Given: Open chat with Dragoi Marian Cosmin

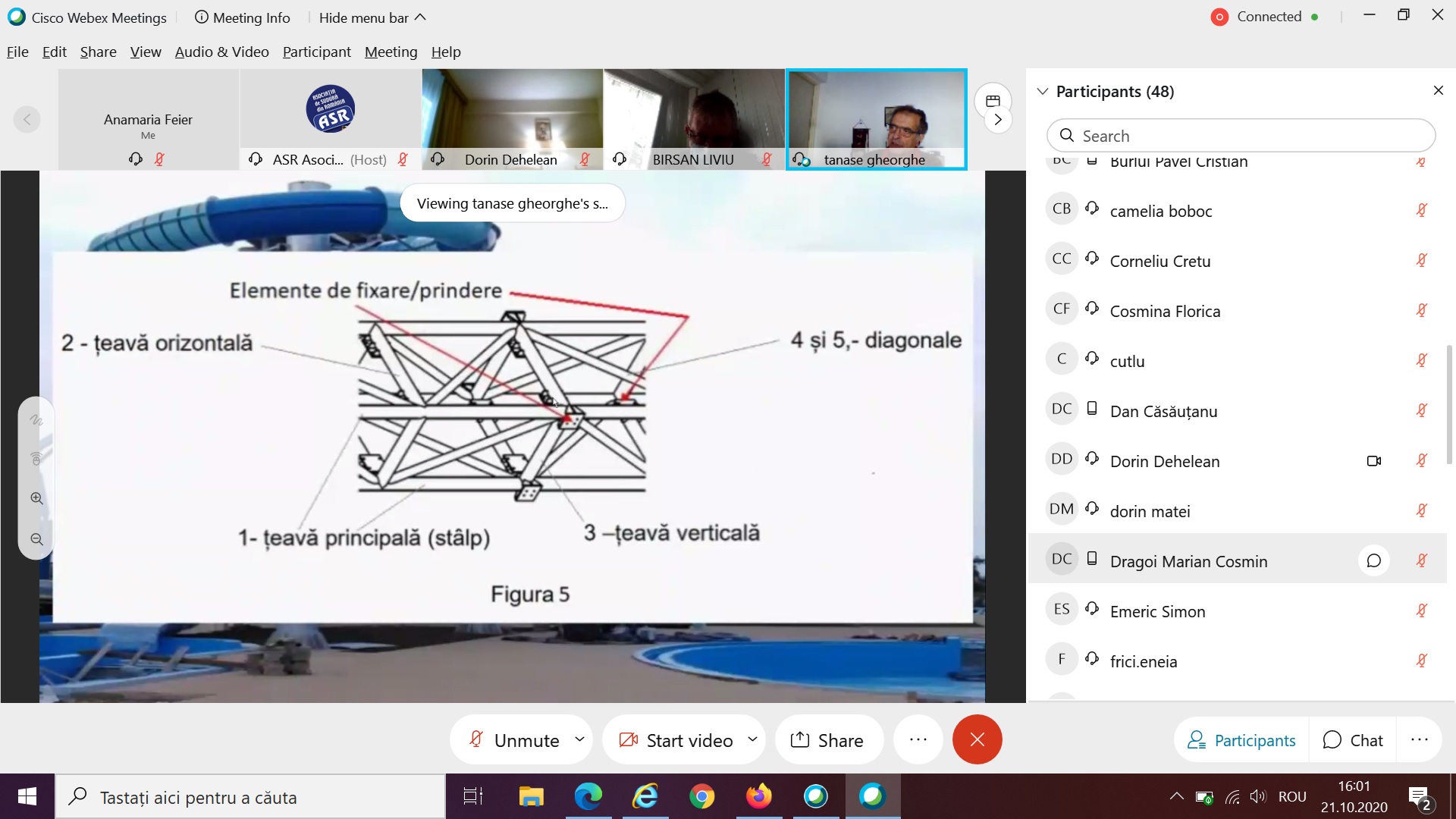Looking at the screenshot, I should pos(1373,561).
